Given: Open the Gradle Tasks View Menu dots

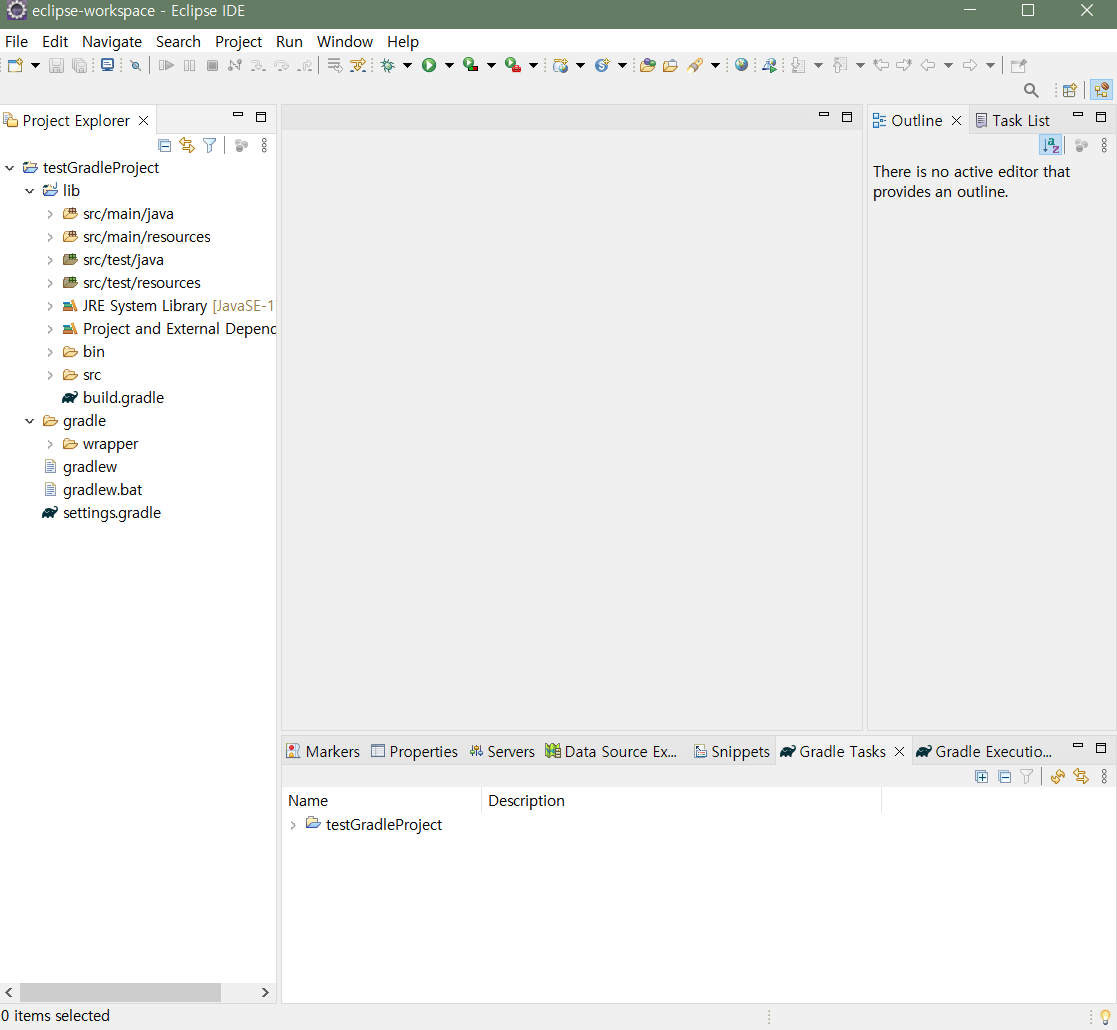Looking at the screenshot, I should pos(1104,776).
